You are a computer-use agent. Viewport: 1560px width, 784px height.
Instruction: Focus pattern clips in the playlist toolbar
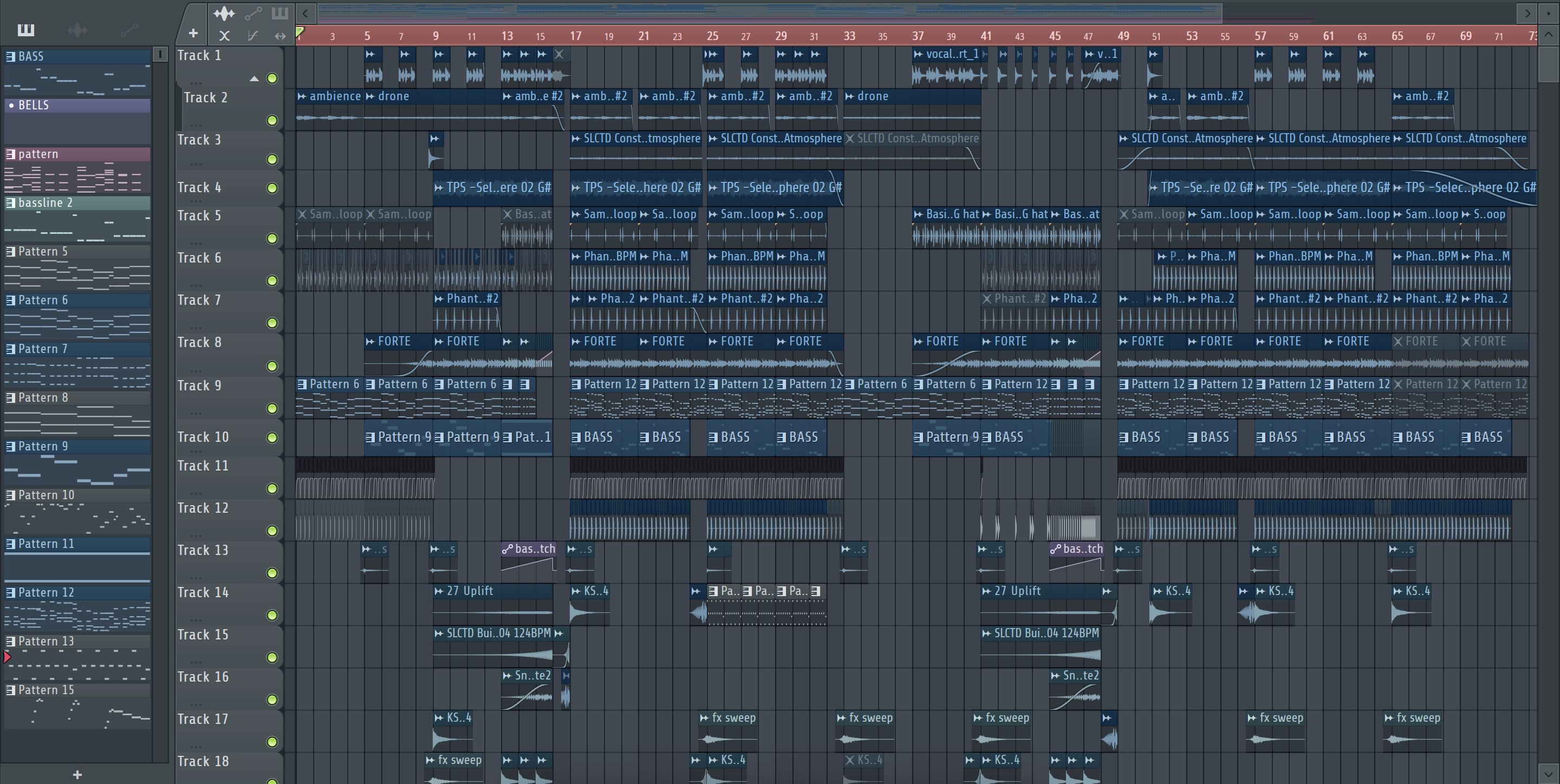pos(280,12)
